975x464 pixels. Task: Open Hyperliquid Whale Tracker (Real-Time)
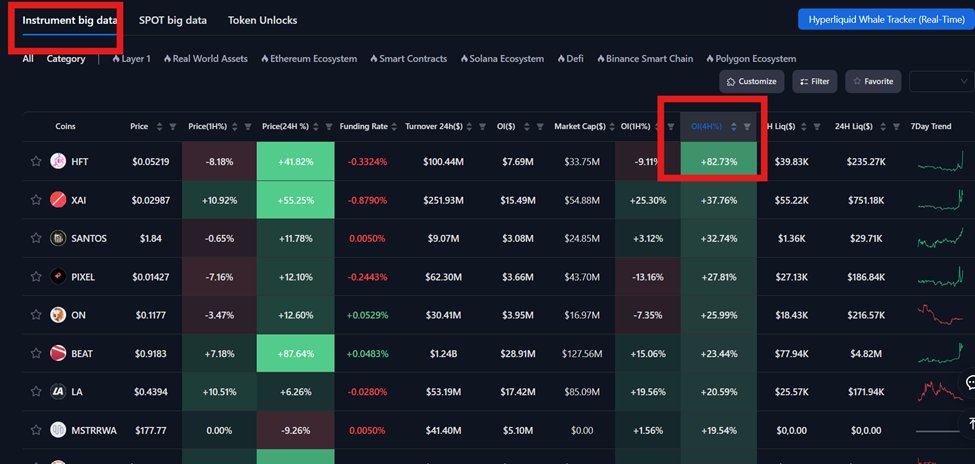coord(886,20)
